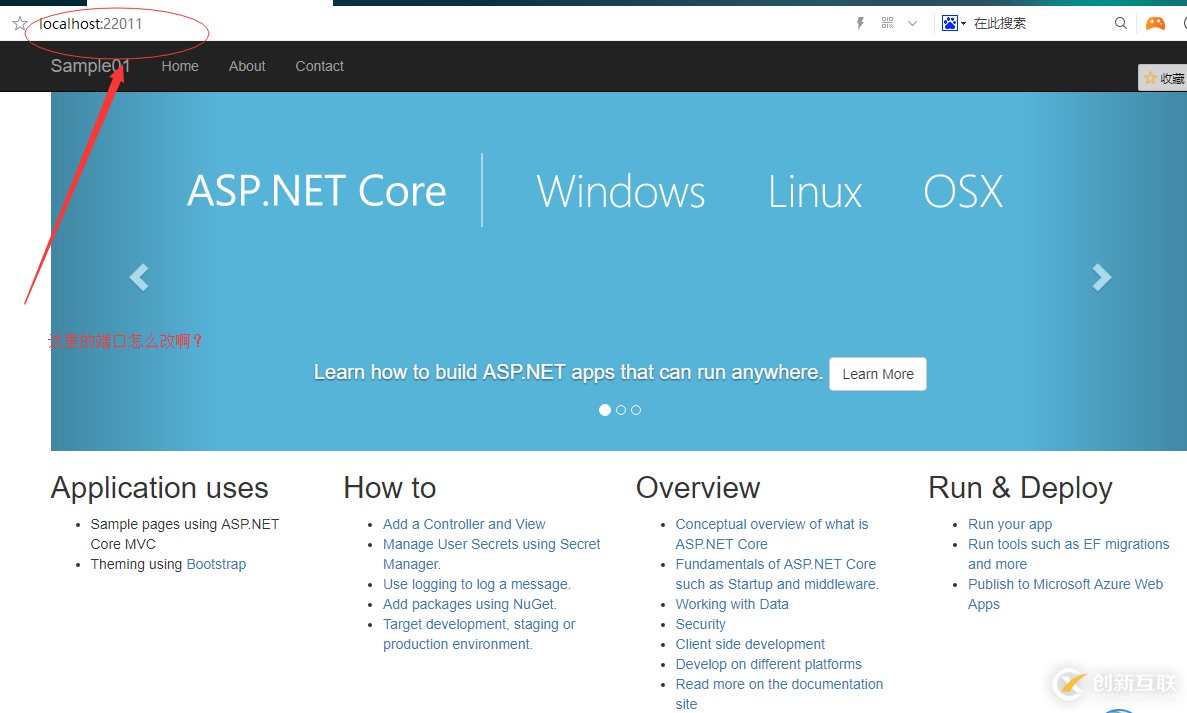Select second carousel indicator dot
The image size is (1187, 713).
point(621,410)
